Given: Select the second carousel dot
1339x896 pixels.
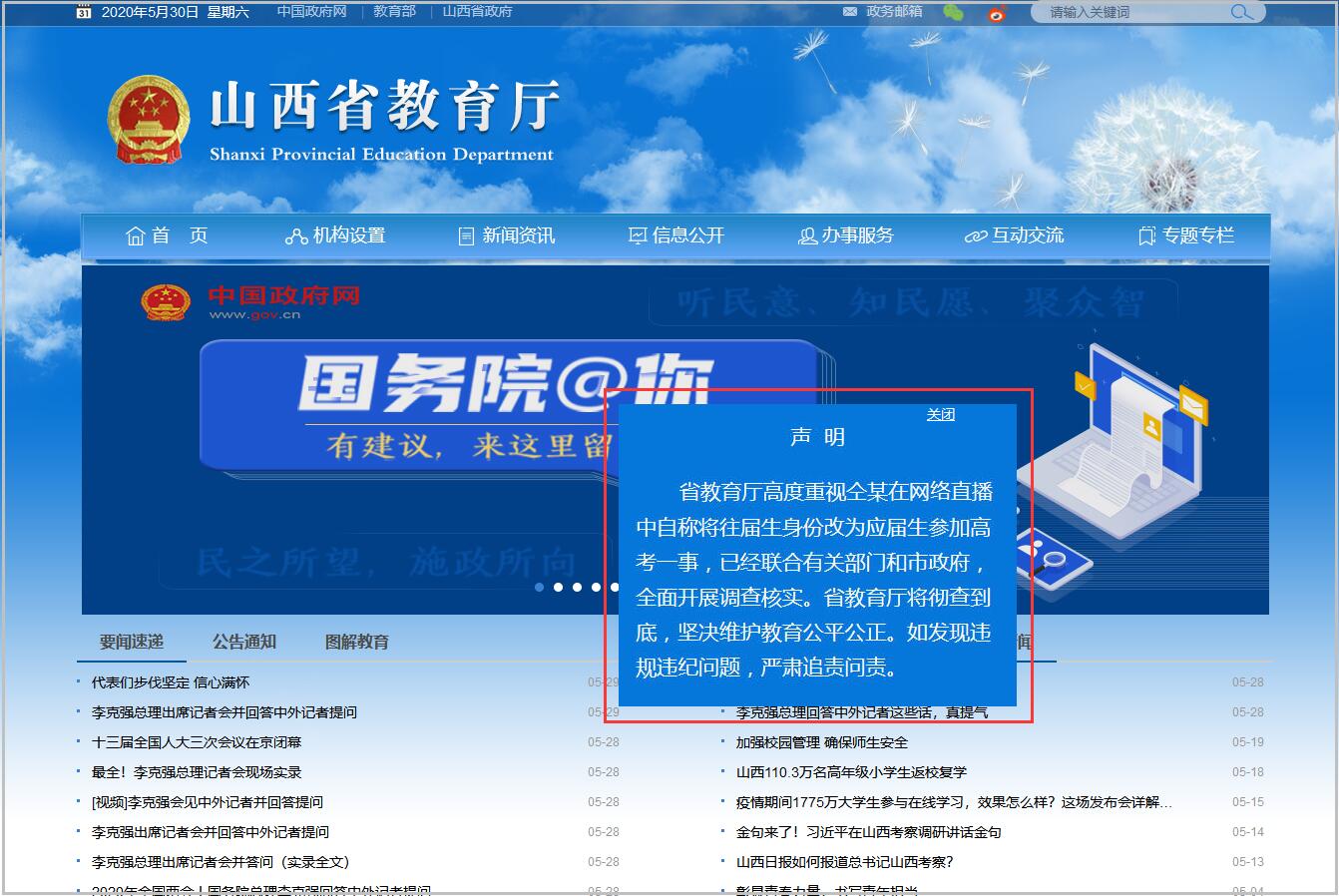Looking at the screenshot, I should tap(559, 587).
